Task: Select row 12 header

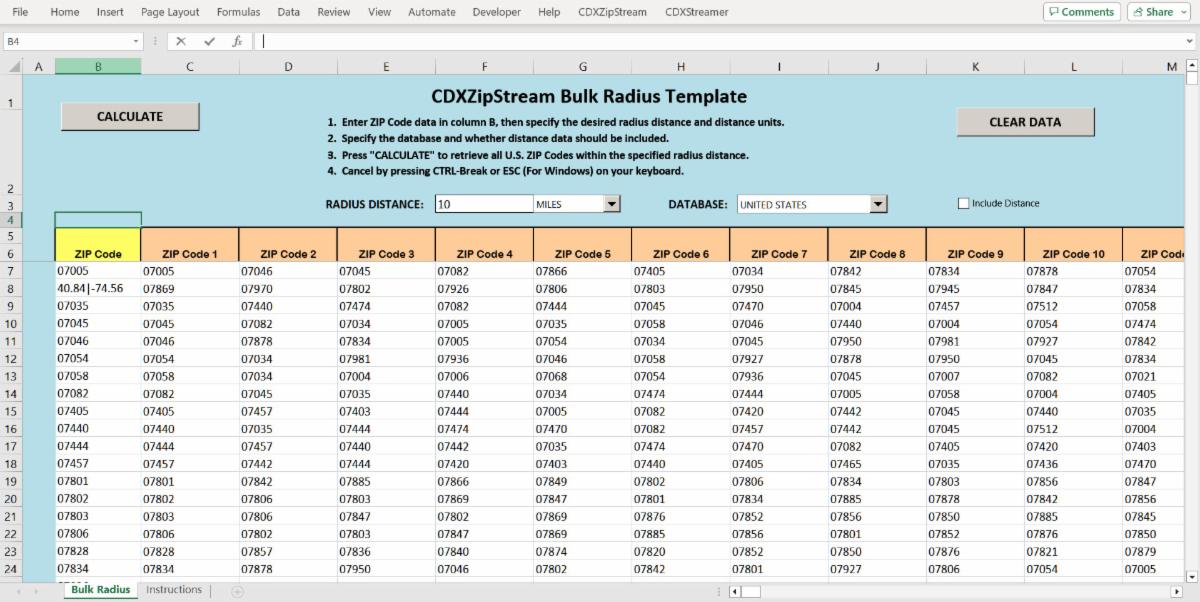Action: click(10, 359)
